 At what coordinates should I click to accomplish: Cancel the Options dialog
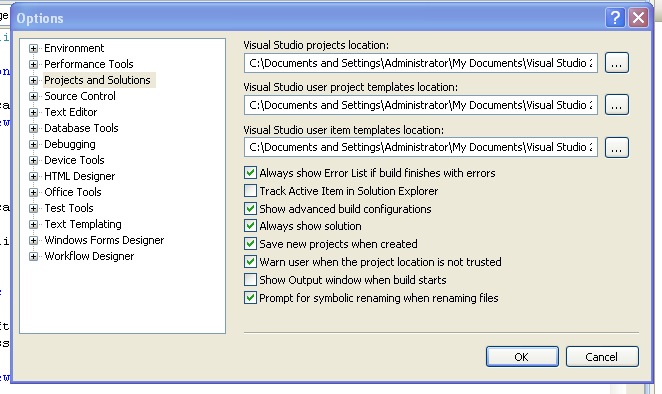pyautogui.click(x=602, y=357)
